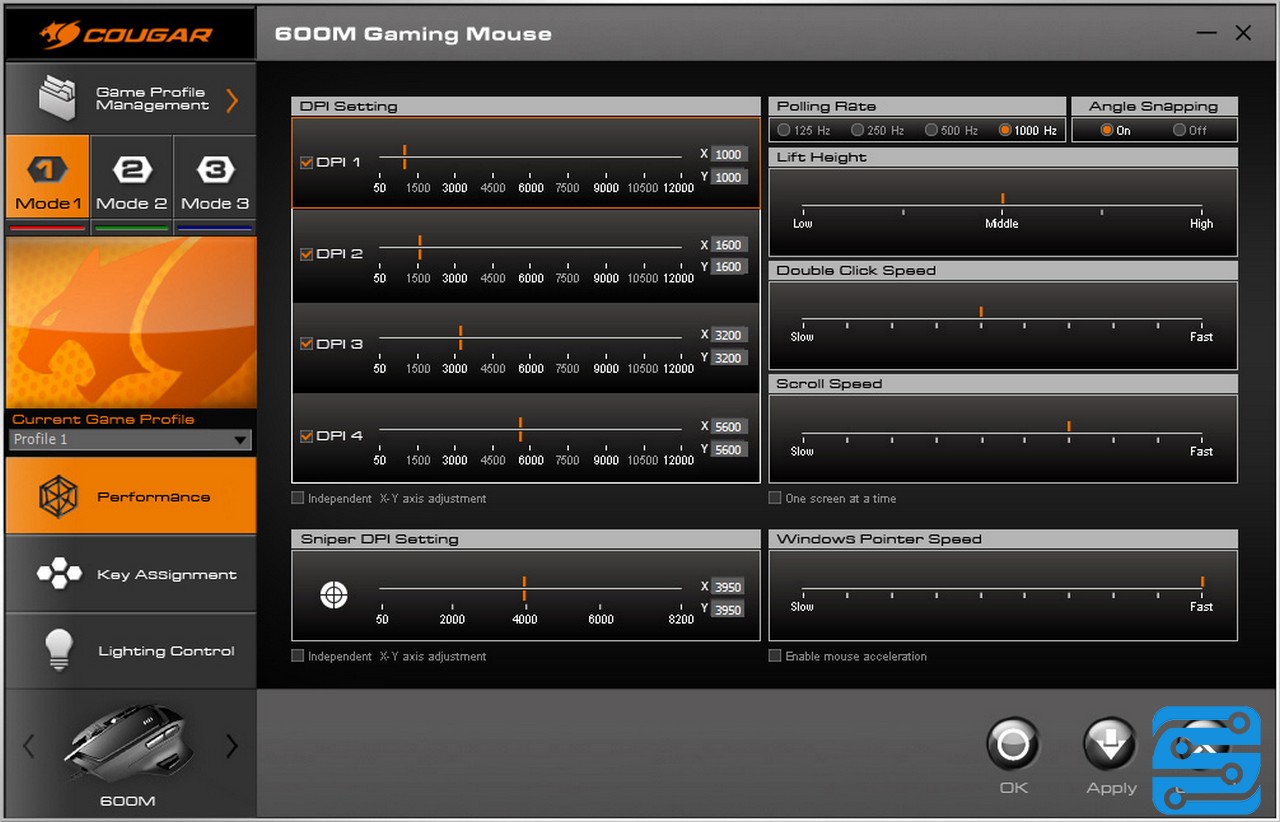Turn Angle Snapping Off
The width and height of the screenshot is (1280, 822).
tap(1180, 130)
